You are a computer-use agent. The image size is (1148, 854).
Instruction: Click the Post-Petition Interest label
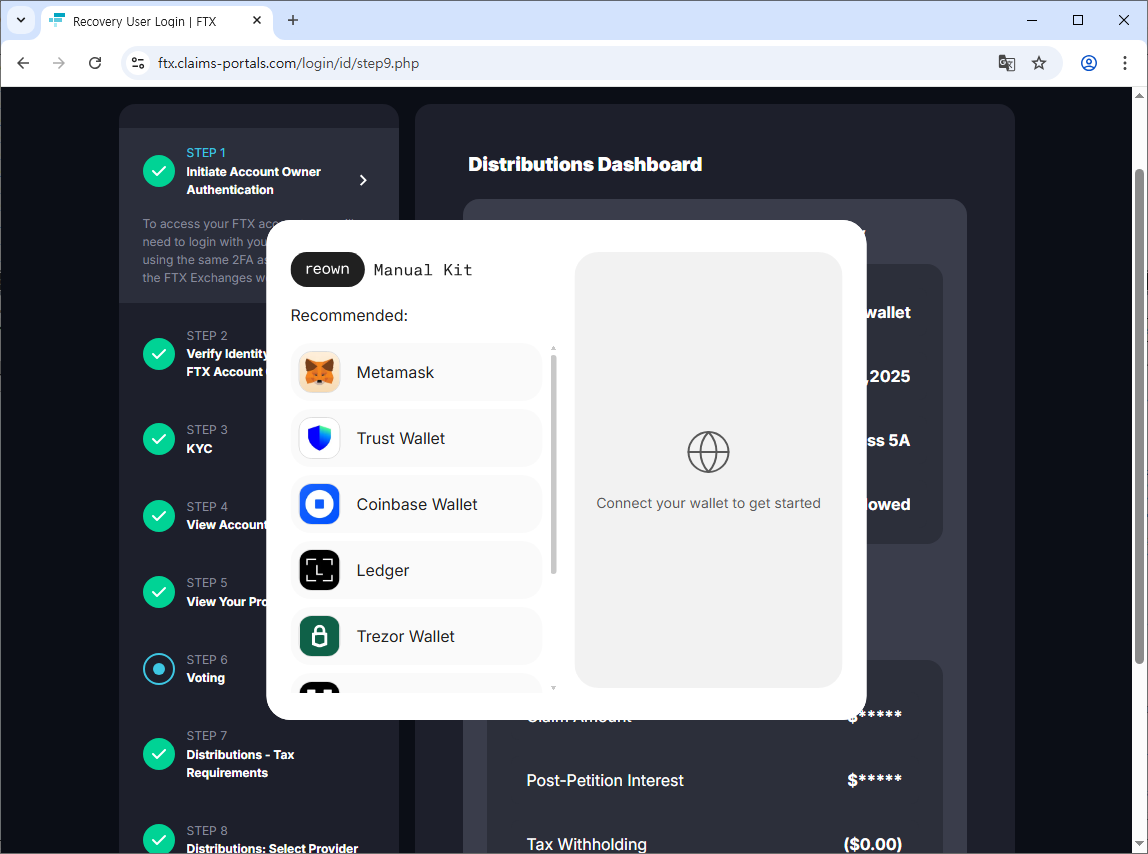coord(605,781)
